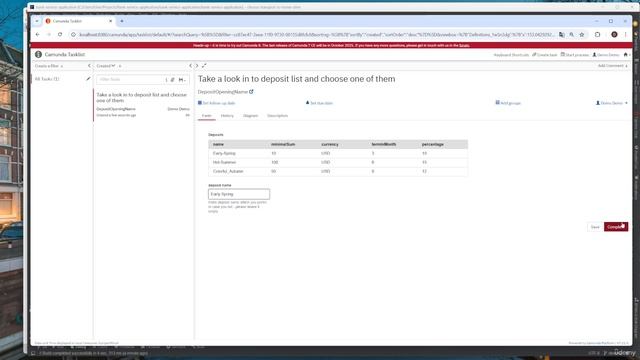
Task: Add a sort criterion with plus
Action: point(120,66)
